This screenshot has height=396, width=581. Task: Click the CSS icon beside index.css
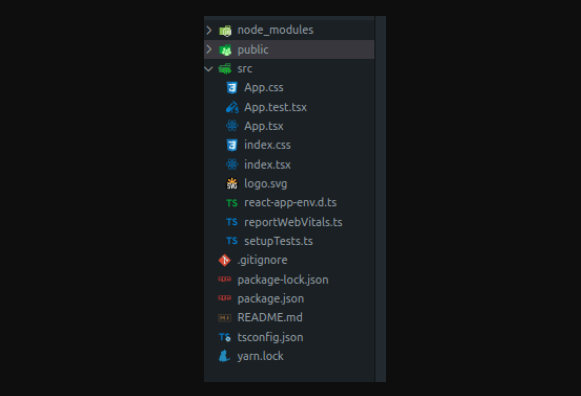(232, 145)
